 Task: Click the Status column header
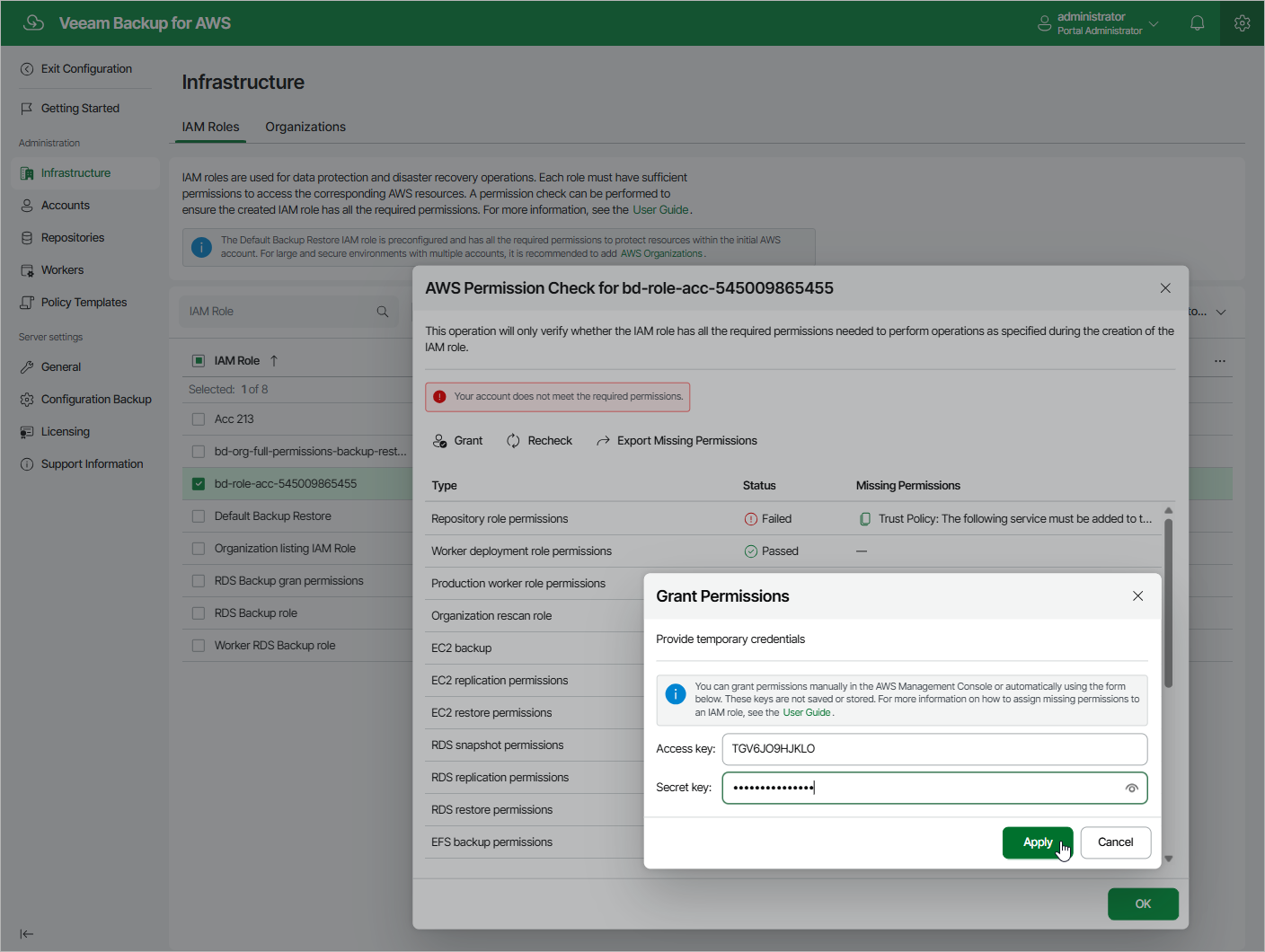tap(759, 486)
